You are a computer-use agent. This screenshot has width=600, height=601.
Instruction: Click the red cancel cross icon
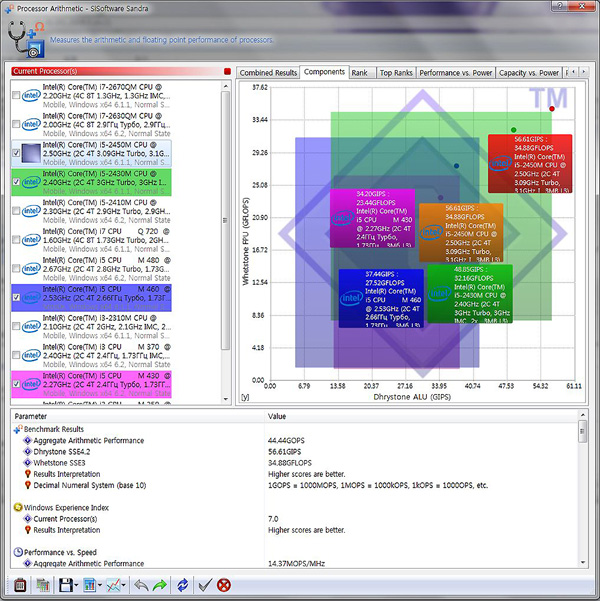[x=224, y=585]
